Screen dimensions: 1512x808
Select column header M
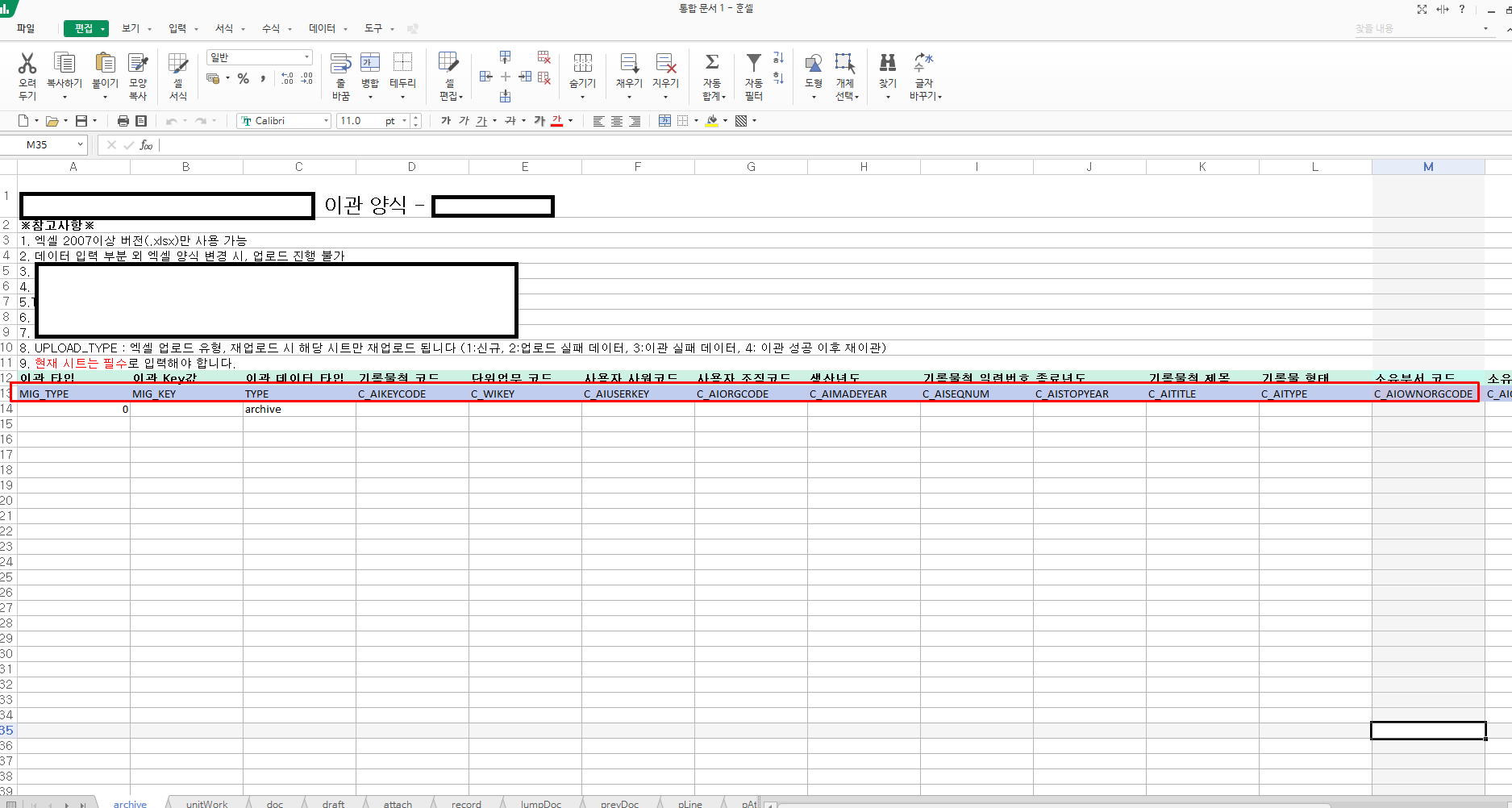(x=1428, y=167)
